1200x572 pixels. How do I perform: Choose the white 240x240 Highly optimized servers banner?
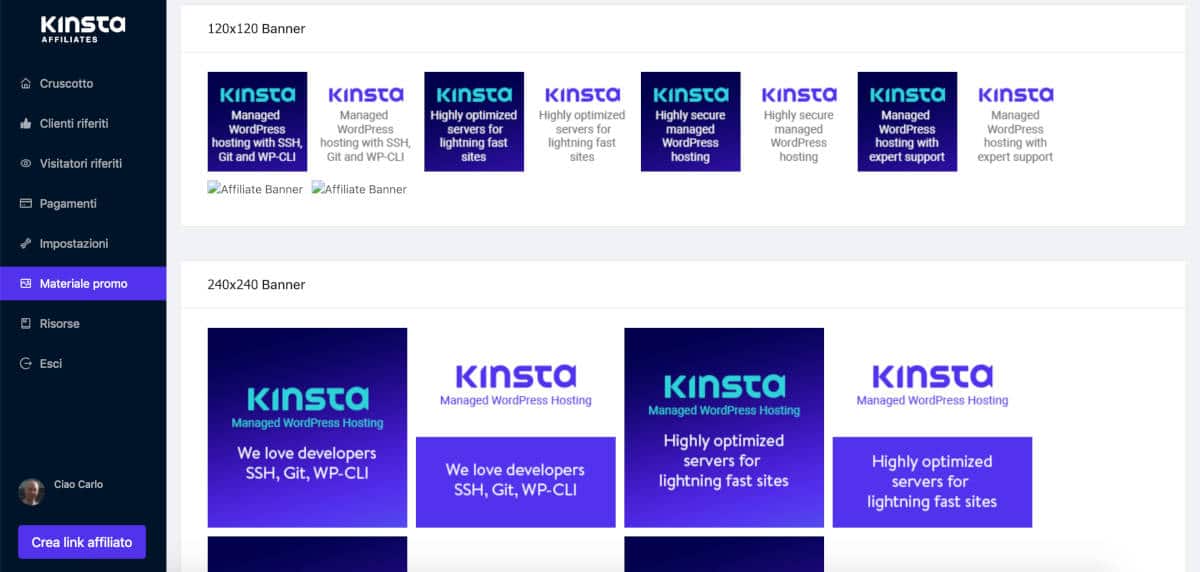(x=932, y=427)
